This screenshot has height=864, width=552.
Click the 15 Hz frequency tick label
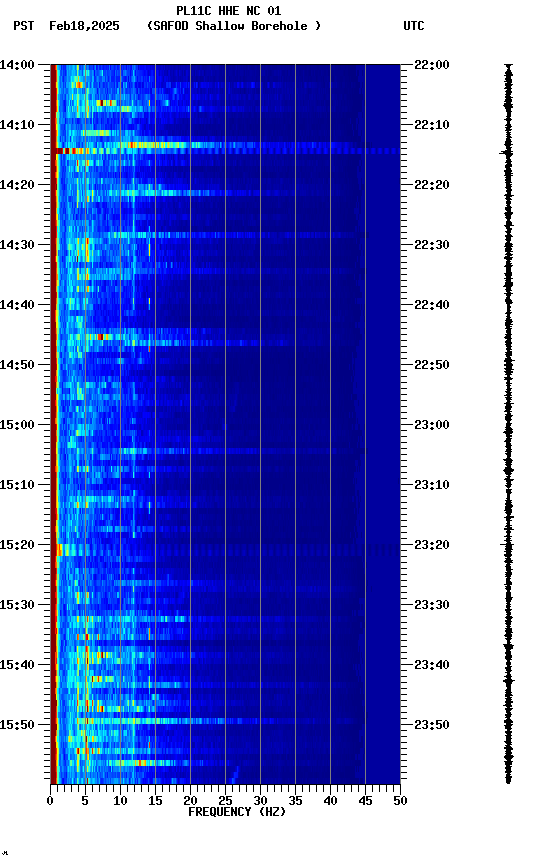(155, 801)
